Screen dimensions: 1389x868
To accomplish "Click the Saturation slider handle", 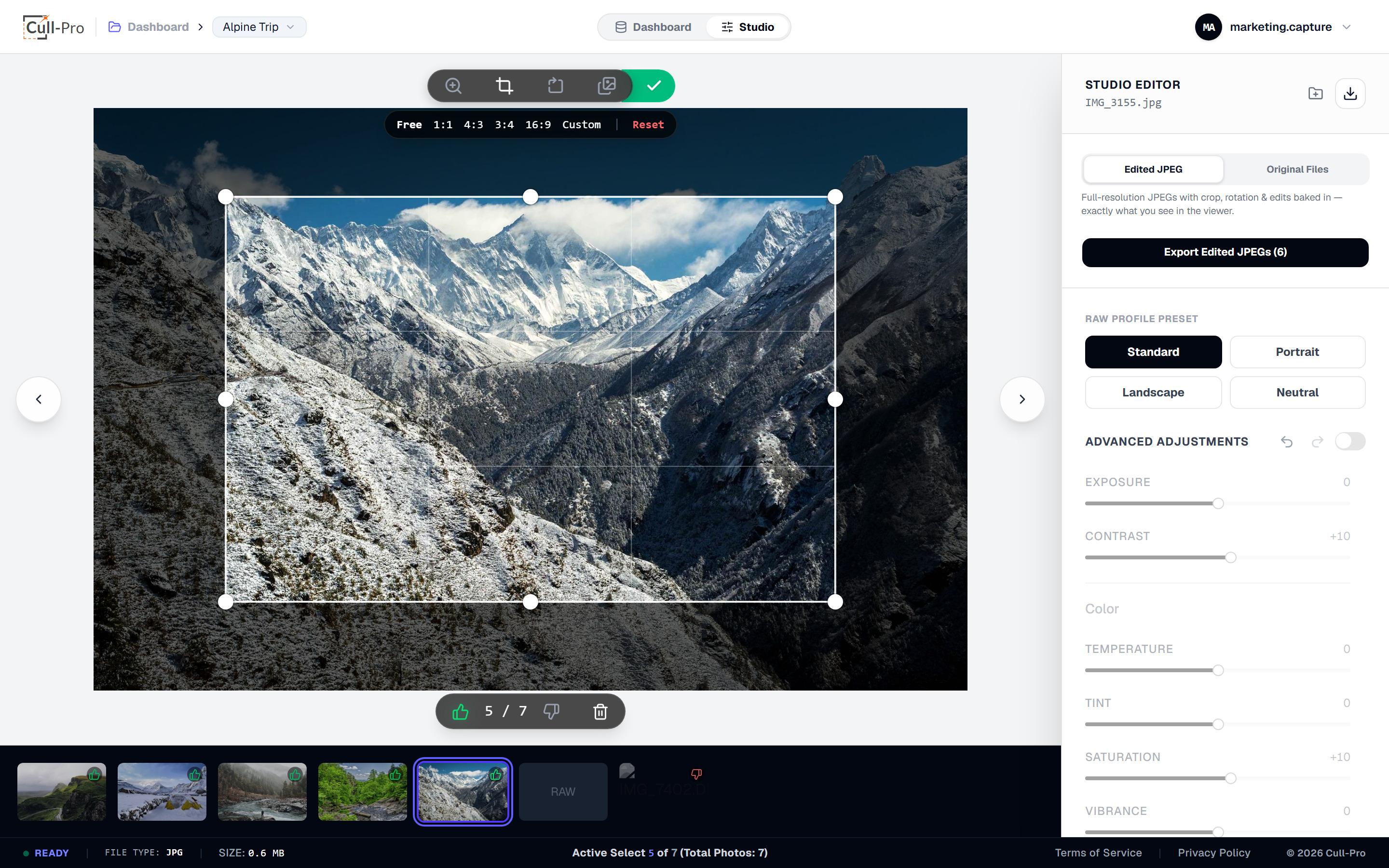I will pyautogui.click(x=1231, y=778).
